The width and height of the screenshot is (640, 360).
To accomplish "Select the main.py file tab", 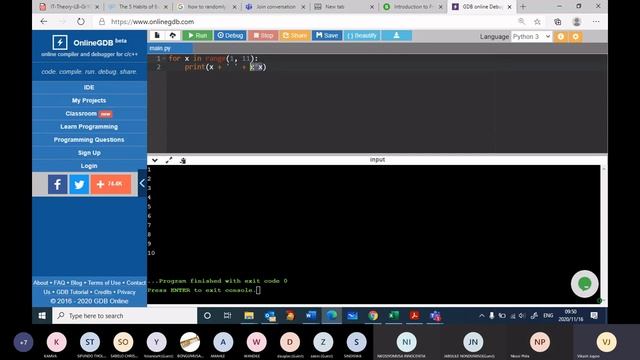I will (160, 48).
